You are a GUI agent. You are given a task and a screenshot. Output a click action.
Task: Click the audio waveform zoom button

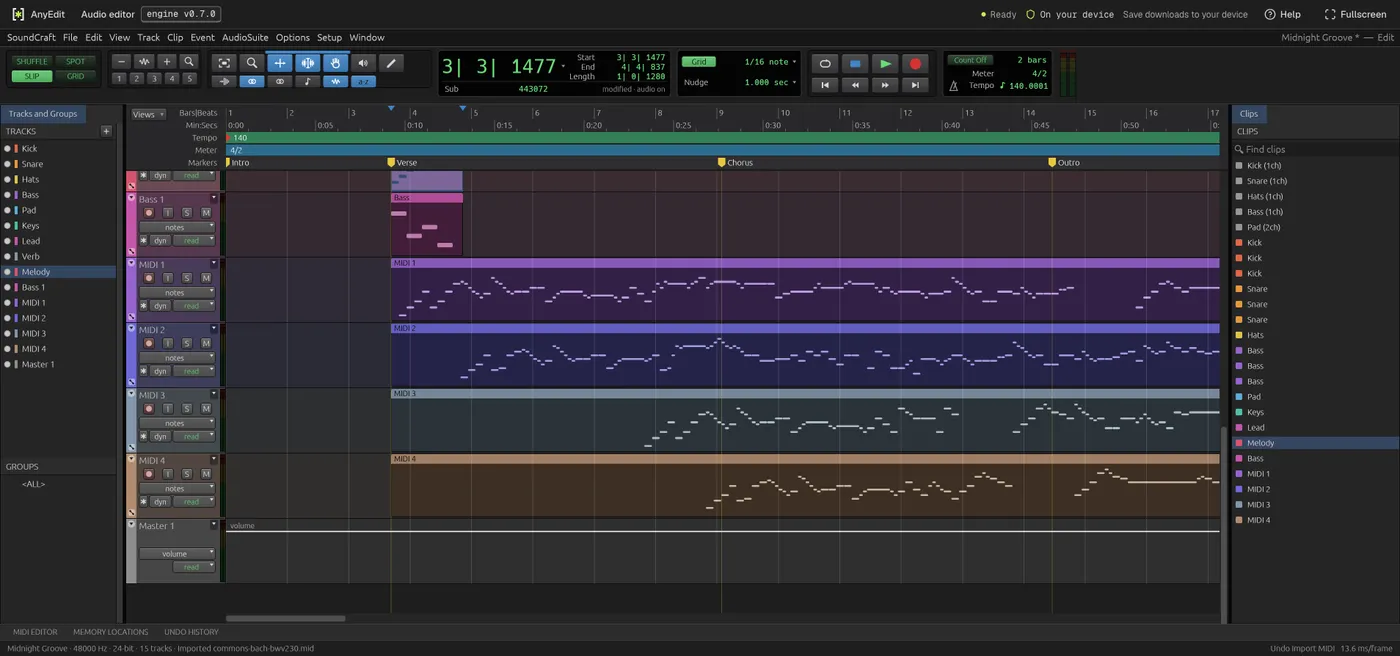[x=144, y=62]
